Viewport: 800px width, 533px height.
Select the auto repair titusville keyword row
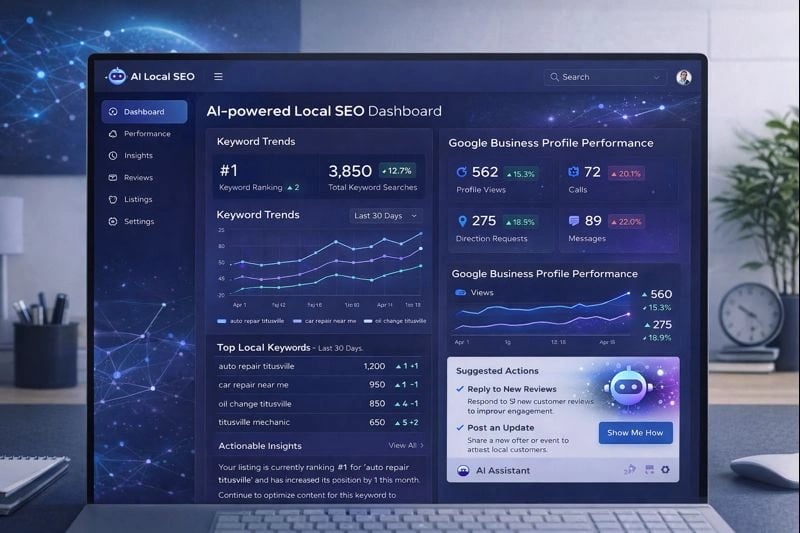[x=319, y=366]
